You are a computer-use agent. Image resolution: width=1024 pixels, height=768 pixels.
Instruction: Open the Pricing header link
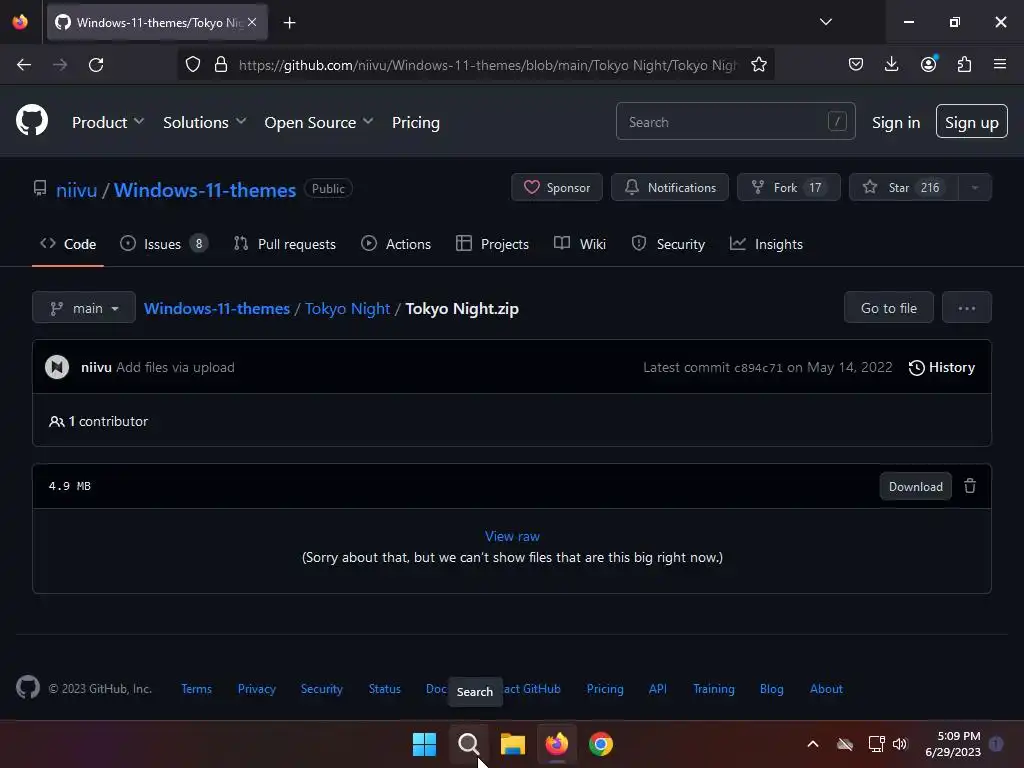416,122
